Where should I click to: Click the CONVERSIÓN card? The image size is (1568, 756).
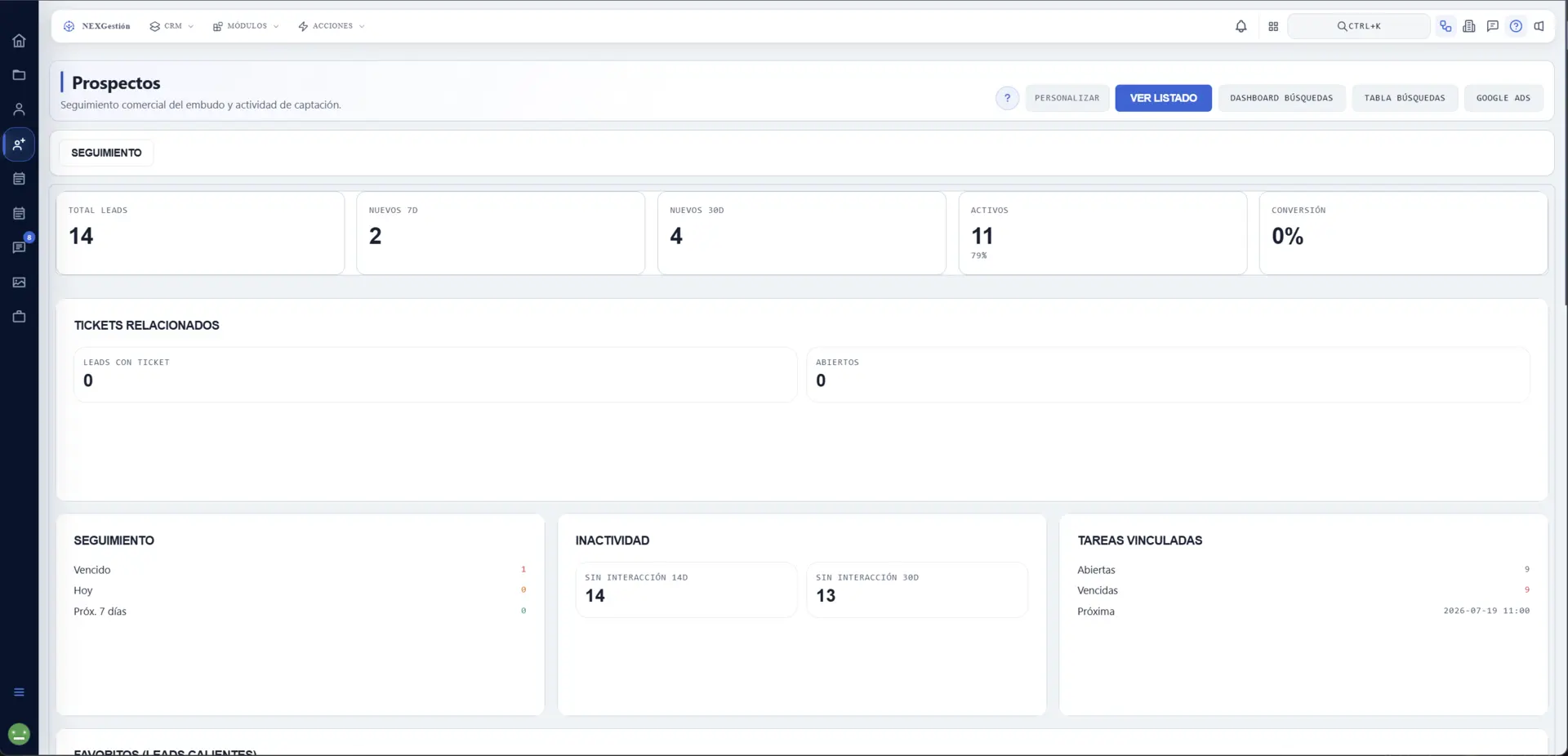[x=1403, y=233]
